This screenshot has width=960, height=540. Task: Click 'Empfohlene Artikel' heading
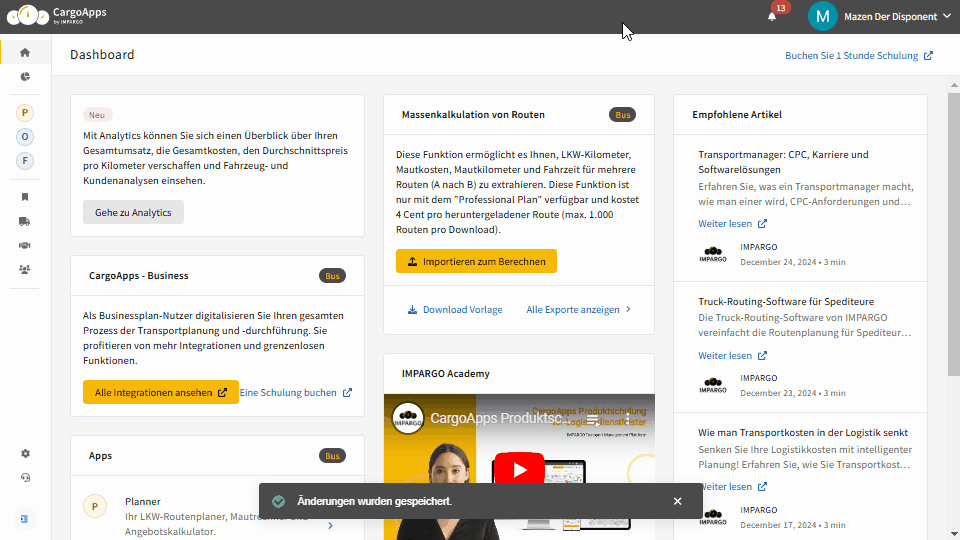(x=737, y=115)
